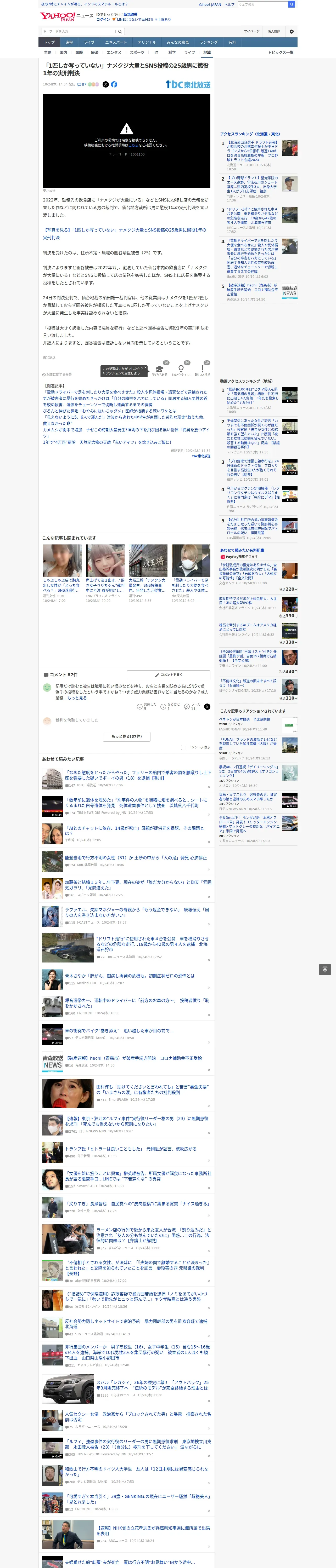This screenshot has width=336, height=1568.
Task: Click into the web search field
Action: click(263, 4)
